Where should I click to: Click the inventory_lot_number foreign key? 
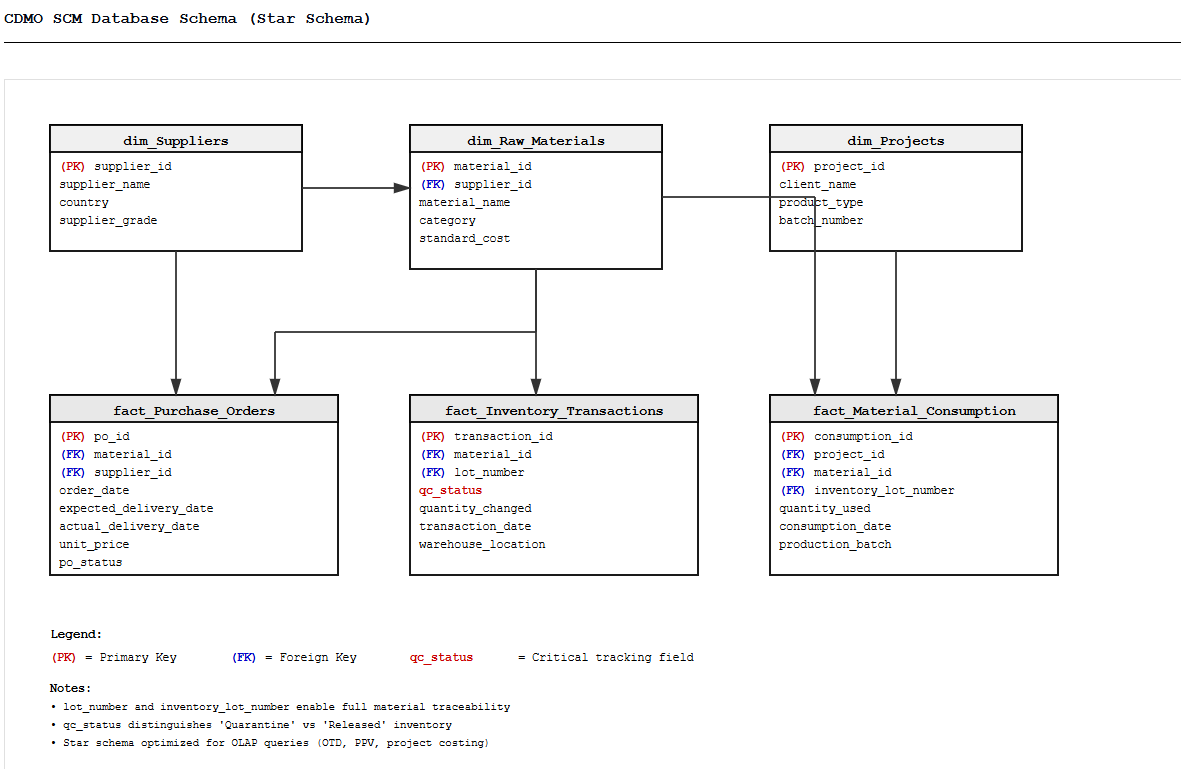(868, 491)
